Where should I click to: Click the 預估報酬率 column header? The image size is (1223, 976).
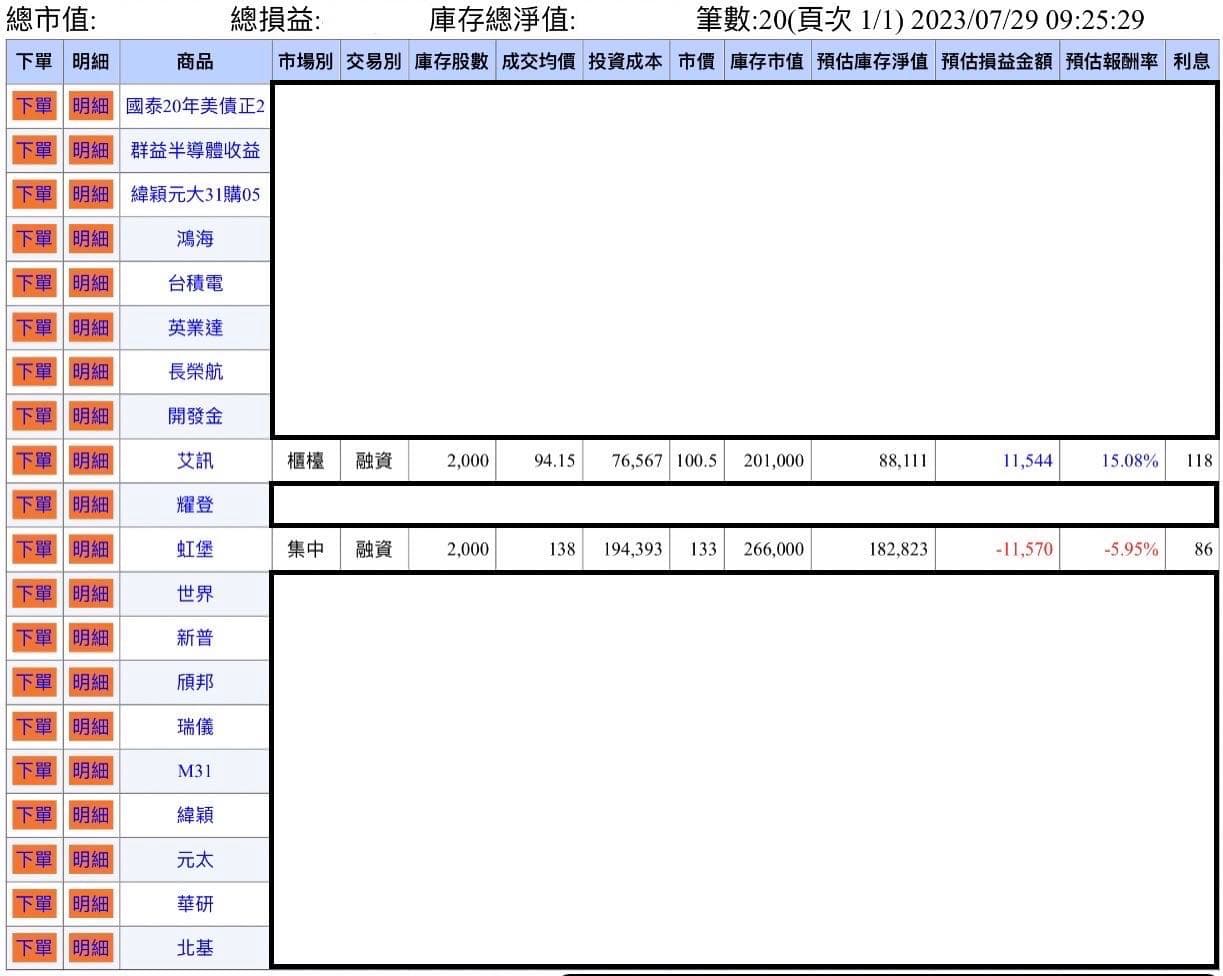1111,62
